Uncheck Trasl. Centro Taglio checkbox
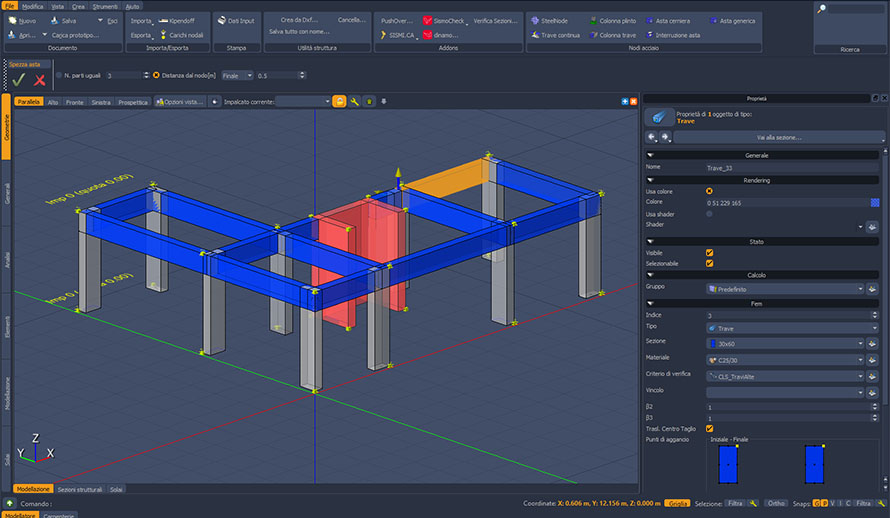This screenshot has height=518, width=890. point(710,428)
